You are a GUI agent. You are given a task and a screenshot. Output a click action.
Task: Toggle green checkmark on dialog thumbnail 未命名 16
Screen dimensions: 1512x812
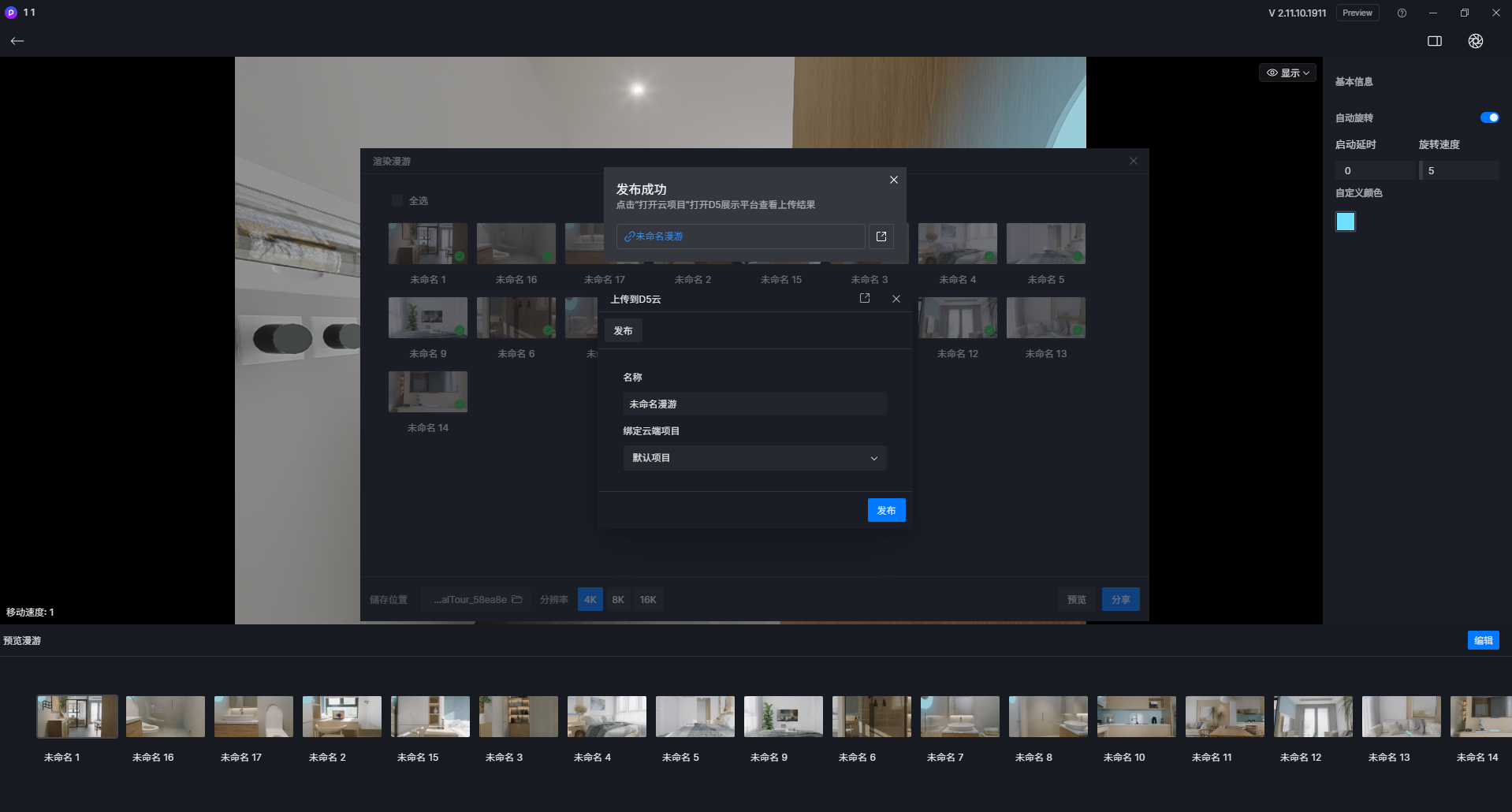click(548, 256)
